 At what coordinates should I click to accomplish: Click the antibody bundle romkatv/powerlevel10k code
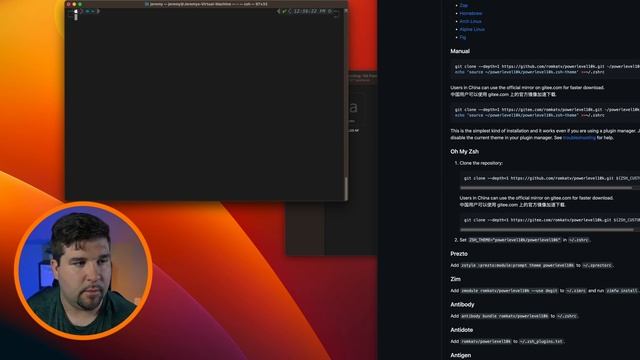(x=504, y=316)
